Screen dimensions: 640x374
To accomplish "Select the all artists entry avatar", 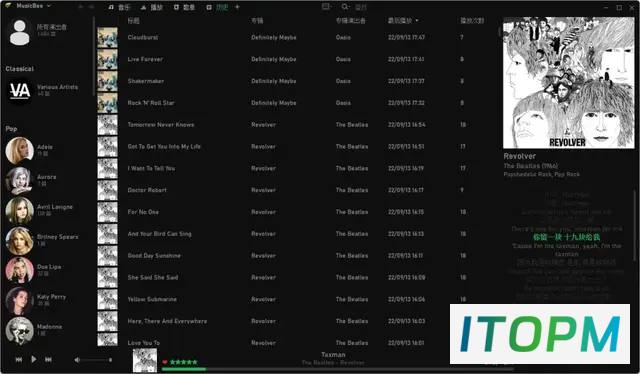I will [x=20, y=32].
